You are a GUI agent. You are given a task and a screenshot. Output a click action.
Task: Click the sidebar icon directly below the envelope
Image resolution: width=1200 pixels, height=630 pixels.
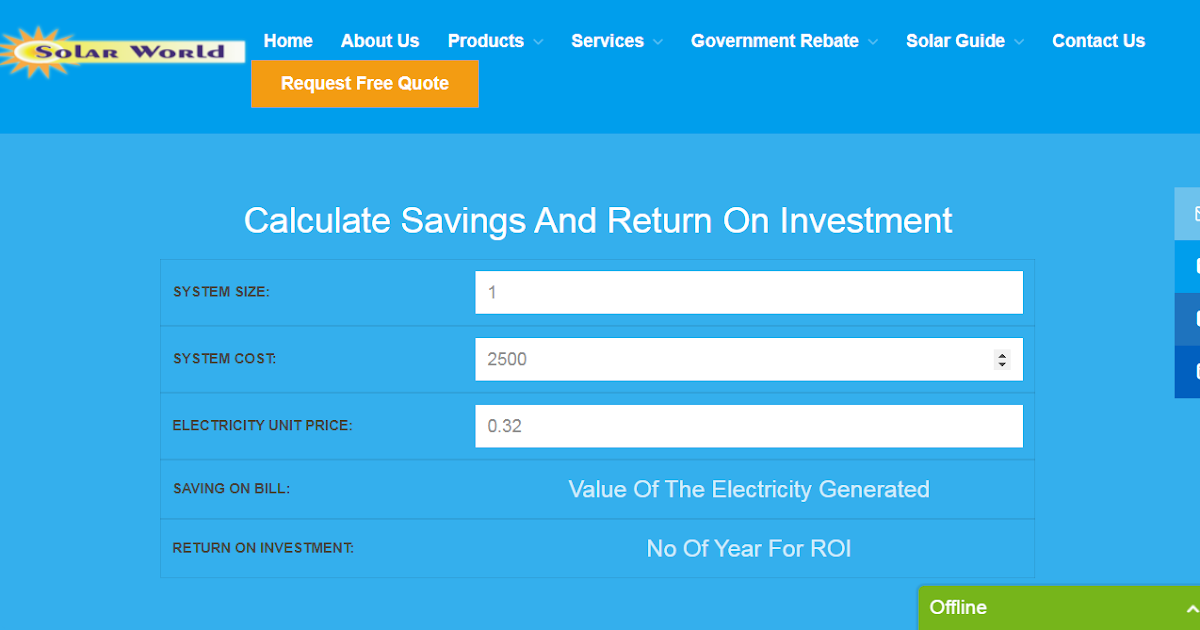point(1189,267)
